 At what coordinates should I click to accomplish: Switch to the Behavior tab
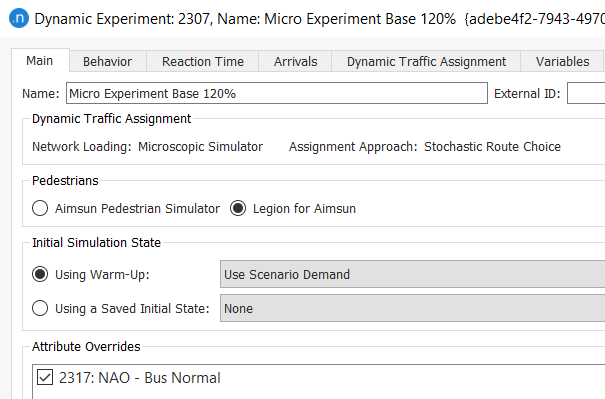[108, 62]
